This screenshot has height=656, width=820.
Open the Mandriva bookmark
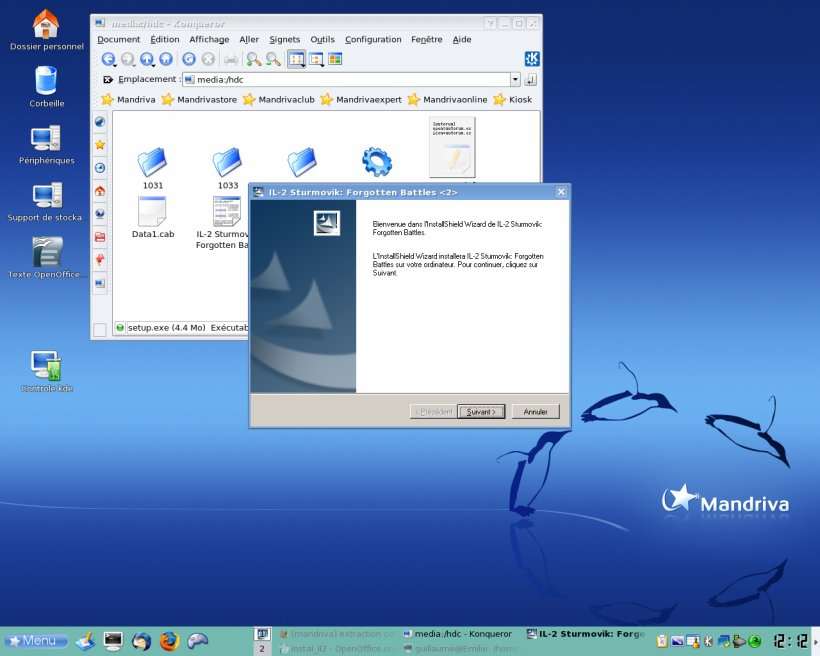pyautogui.click(x=129, y=99)
